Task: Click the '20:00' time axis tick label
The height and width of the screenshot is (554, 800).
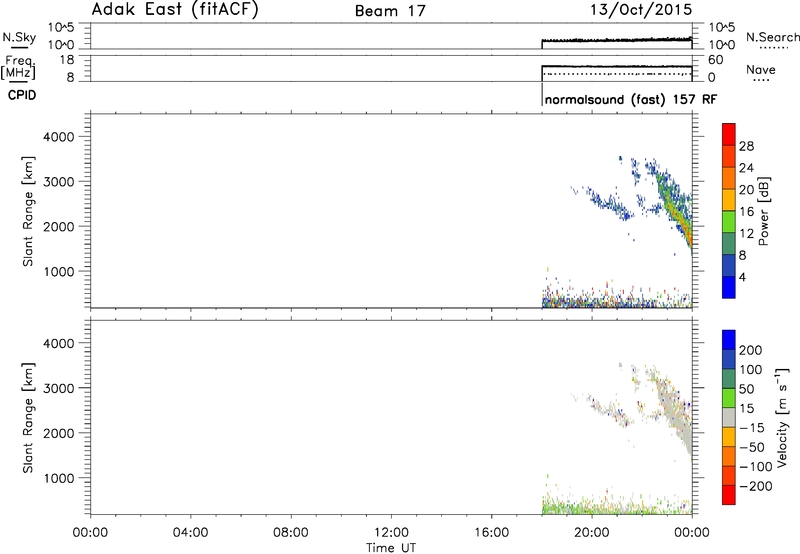Action: click(x=592, y=533)
